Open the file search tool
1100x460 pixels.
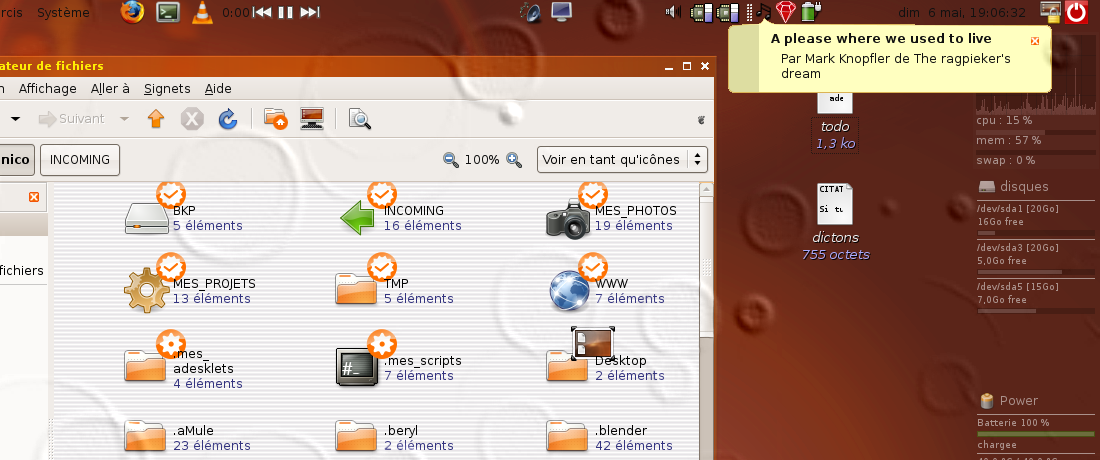click(x=360, y=119)
